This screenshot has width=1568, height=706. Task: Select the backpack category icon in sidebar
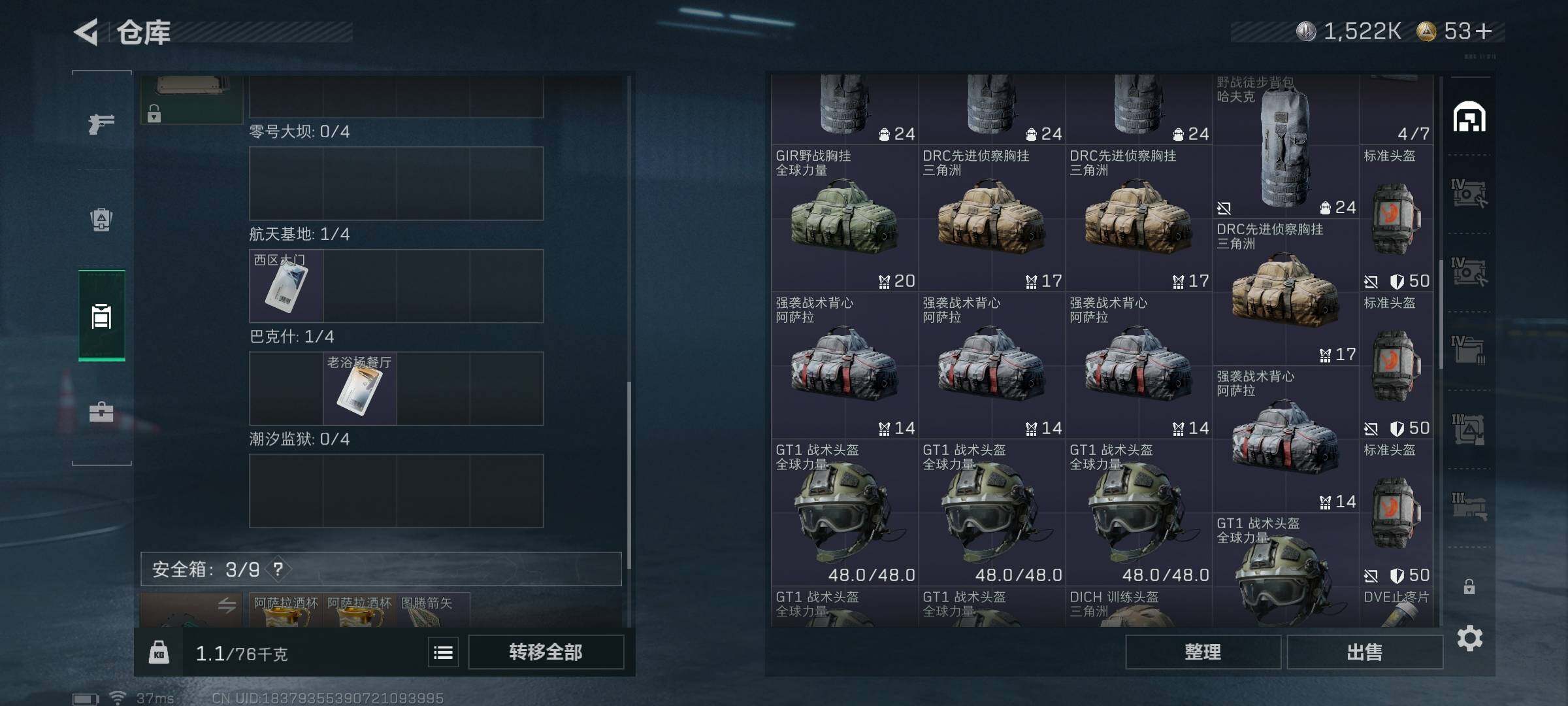pos(101,220)
